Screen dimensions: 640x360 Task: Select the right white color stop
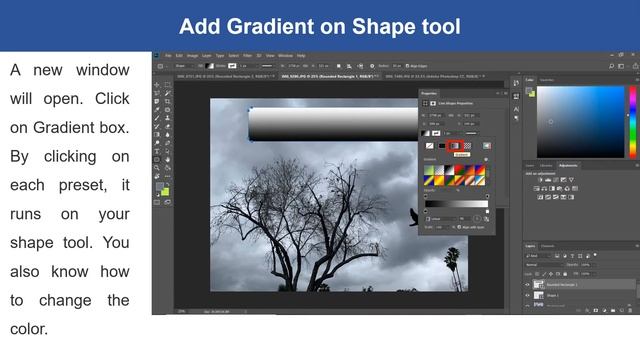pos(487,211)
